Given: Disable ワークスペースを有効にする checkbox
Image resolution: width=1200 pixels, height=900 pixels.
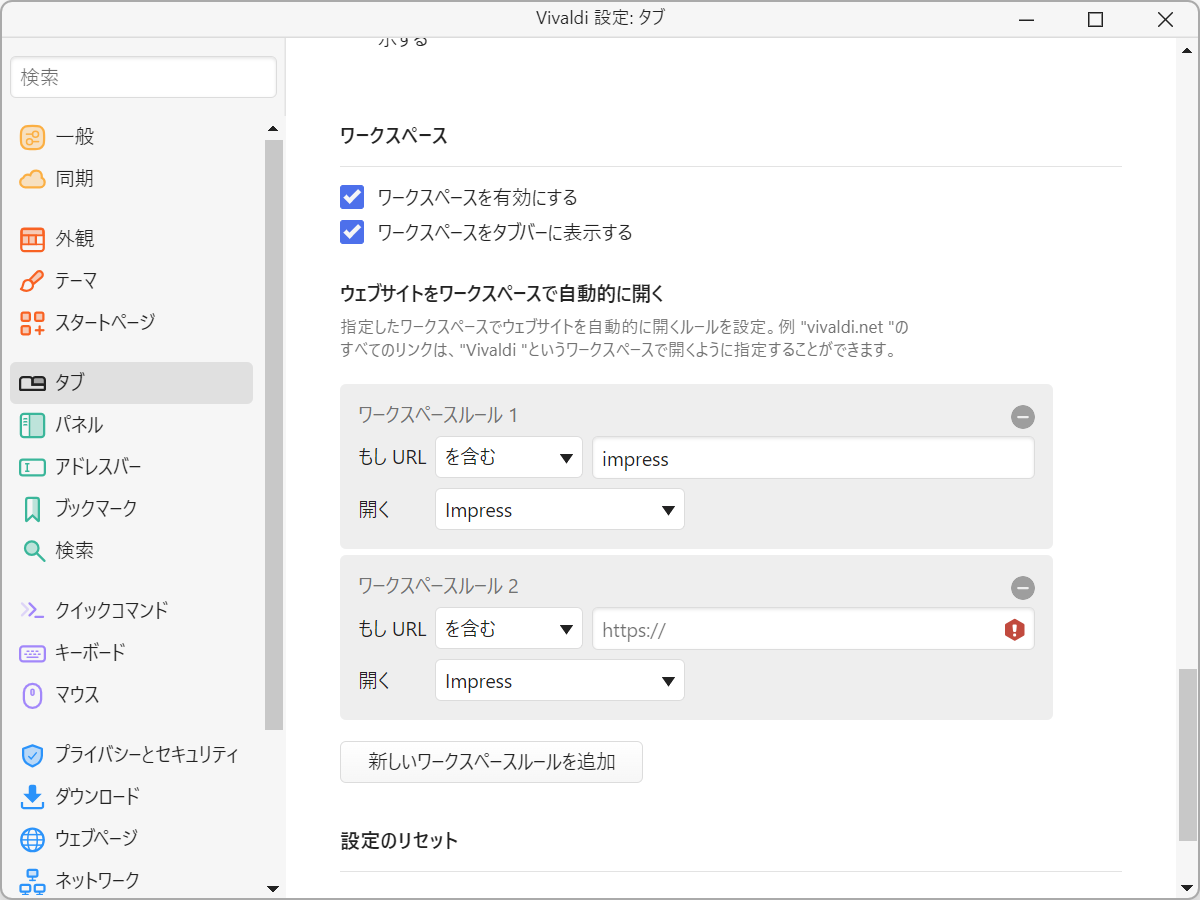Looking at the screenshot, I should [352, 197].
